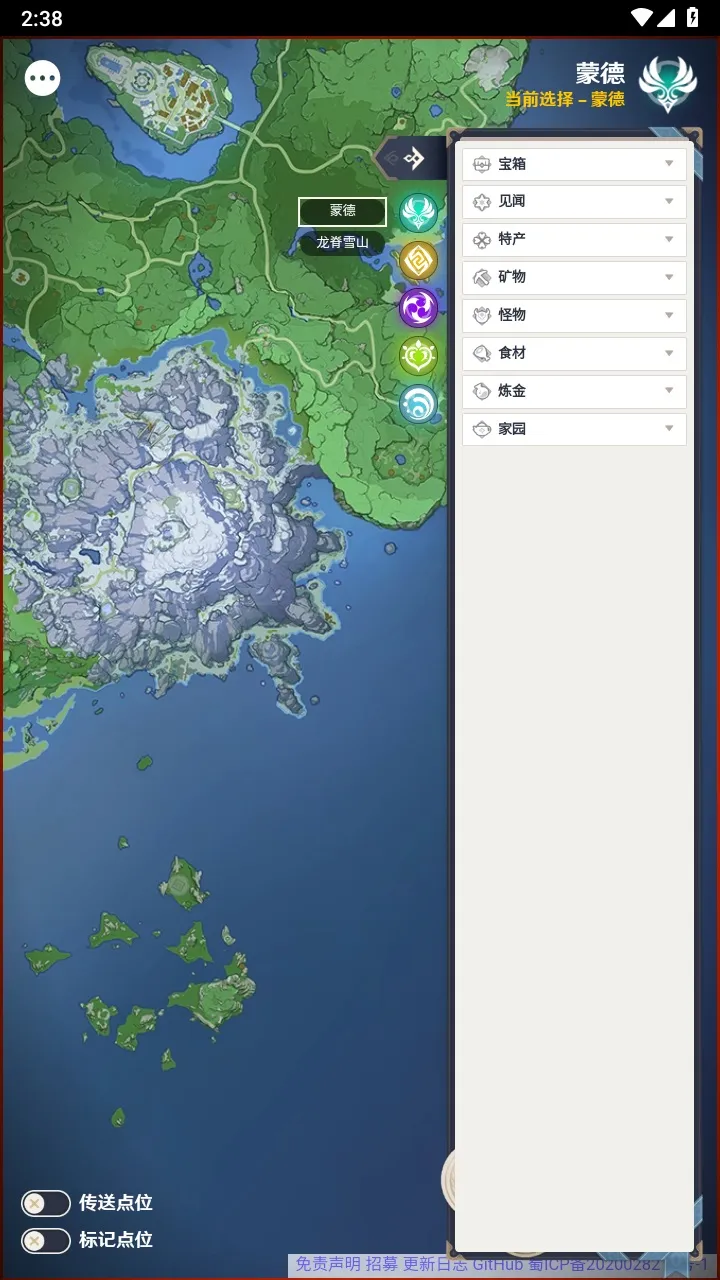Open the three-dot menu button
This screenshot has height=1280, width=720.
[43, 78]
